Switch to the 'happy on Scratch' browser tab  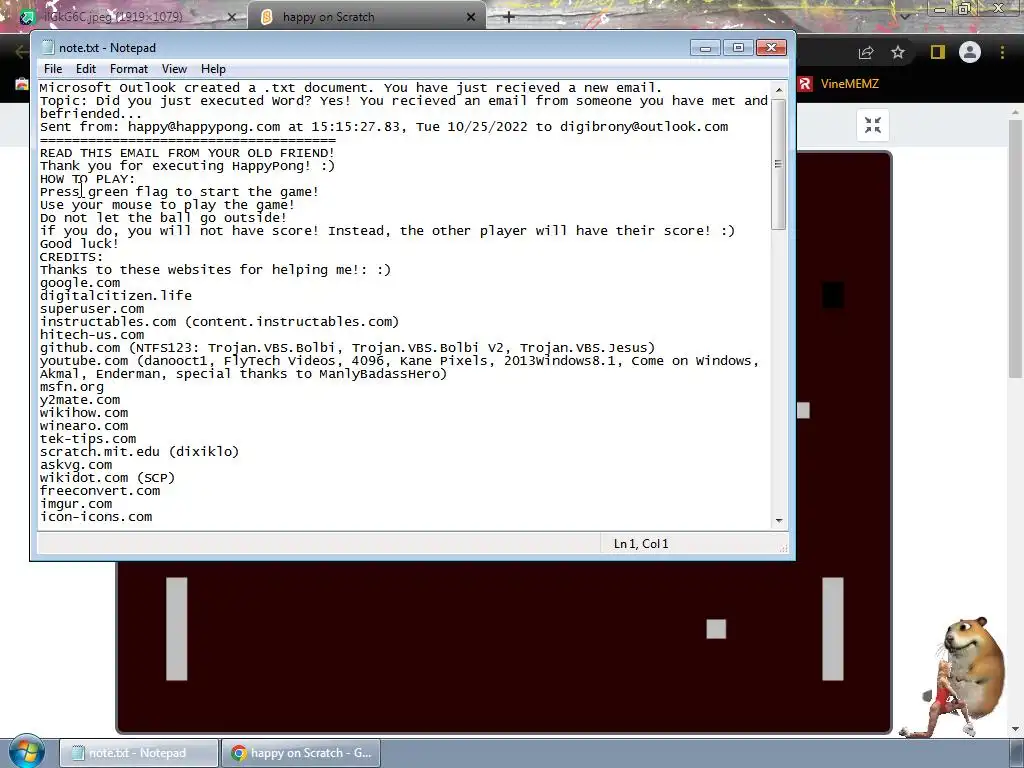[x=367, y=16]
